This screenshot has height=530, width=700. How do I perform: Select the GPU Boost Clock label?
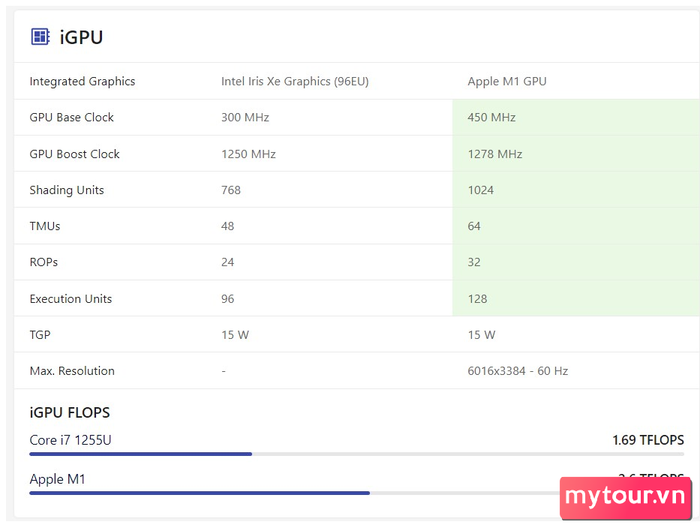click(x=75, y=154)
